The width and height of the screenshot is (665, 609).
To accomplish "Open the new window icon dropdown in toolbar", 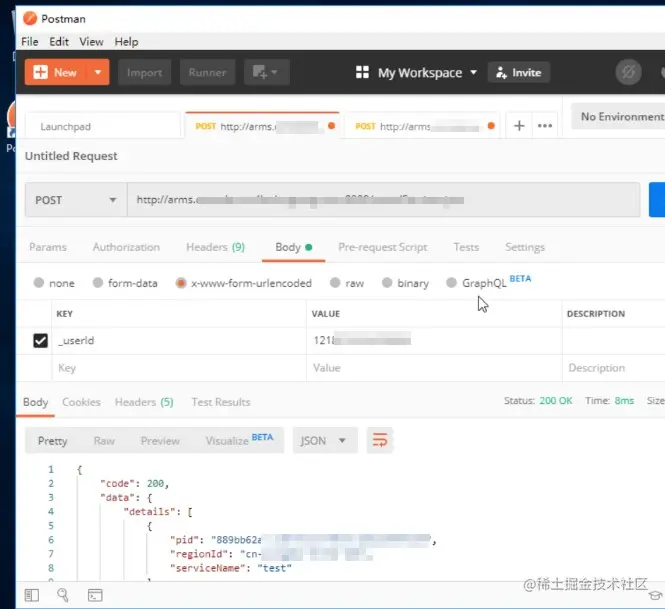I will coord(267,72).
